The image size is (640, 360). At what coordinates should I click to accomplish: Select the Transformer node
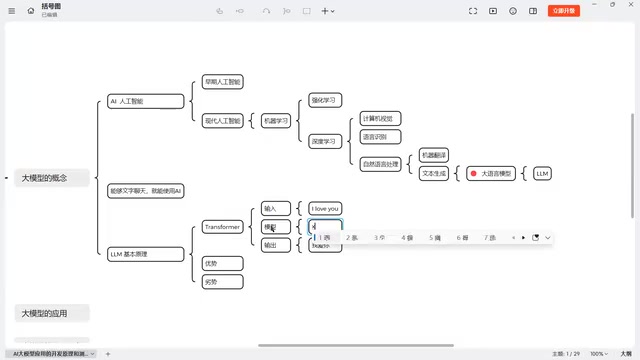pyautogui.click(x=222, y=227)
